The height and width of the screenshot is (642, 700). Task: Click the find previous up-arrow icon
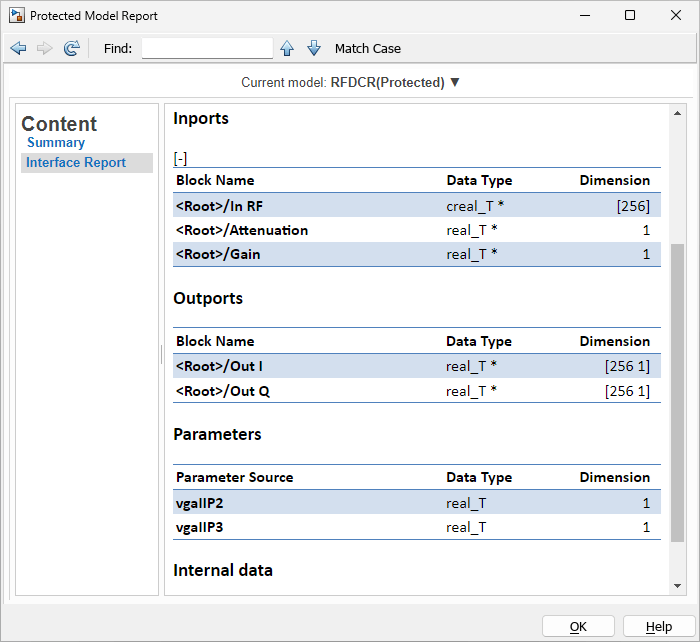tap(287, 48)
